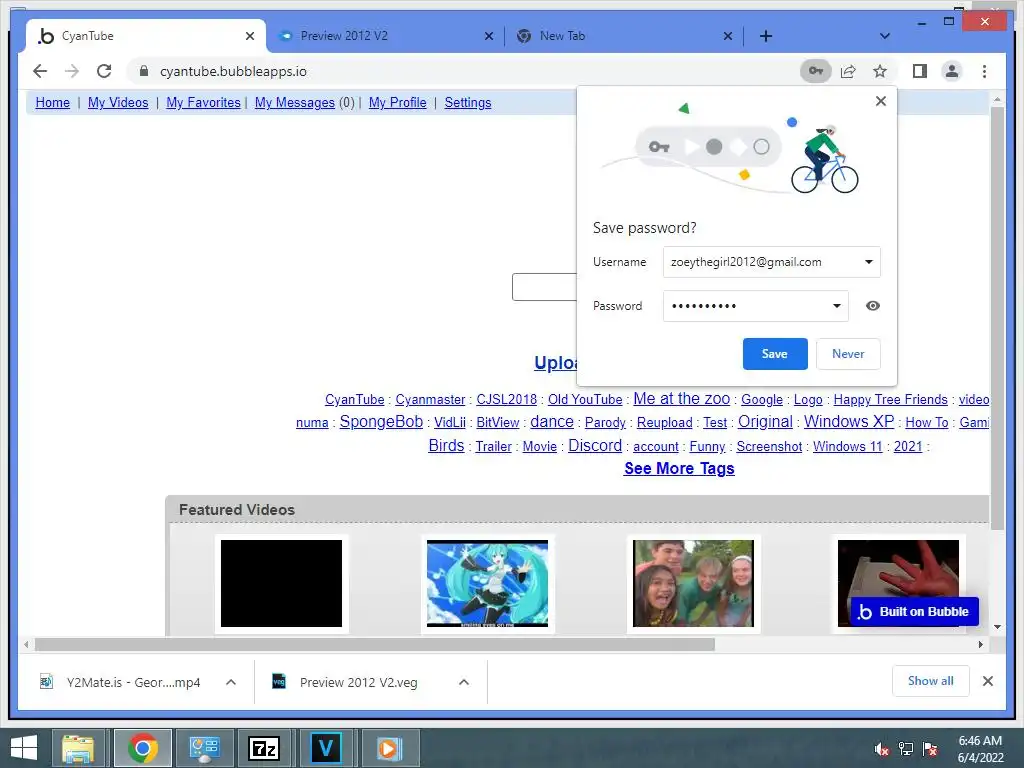
Task: Open the media player taskbar icon
Action: [x=388, y=748]
